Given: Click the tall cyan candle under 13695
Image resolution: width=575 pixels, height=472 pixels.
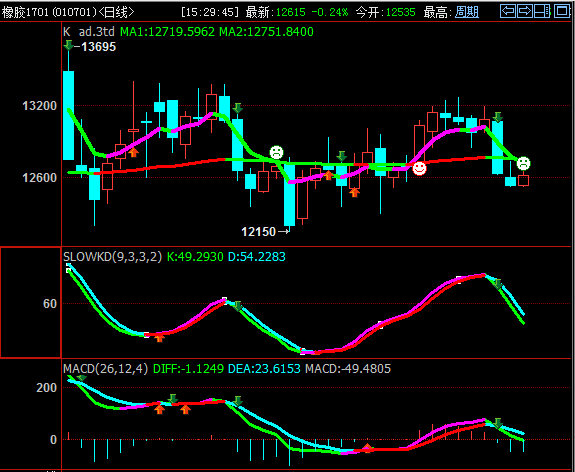Looking at the screenshot, I should point(69,116).
